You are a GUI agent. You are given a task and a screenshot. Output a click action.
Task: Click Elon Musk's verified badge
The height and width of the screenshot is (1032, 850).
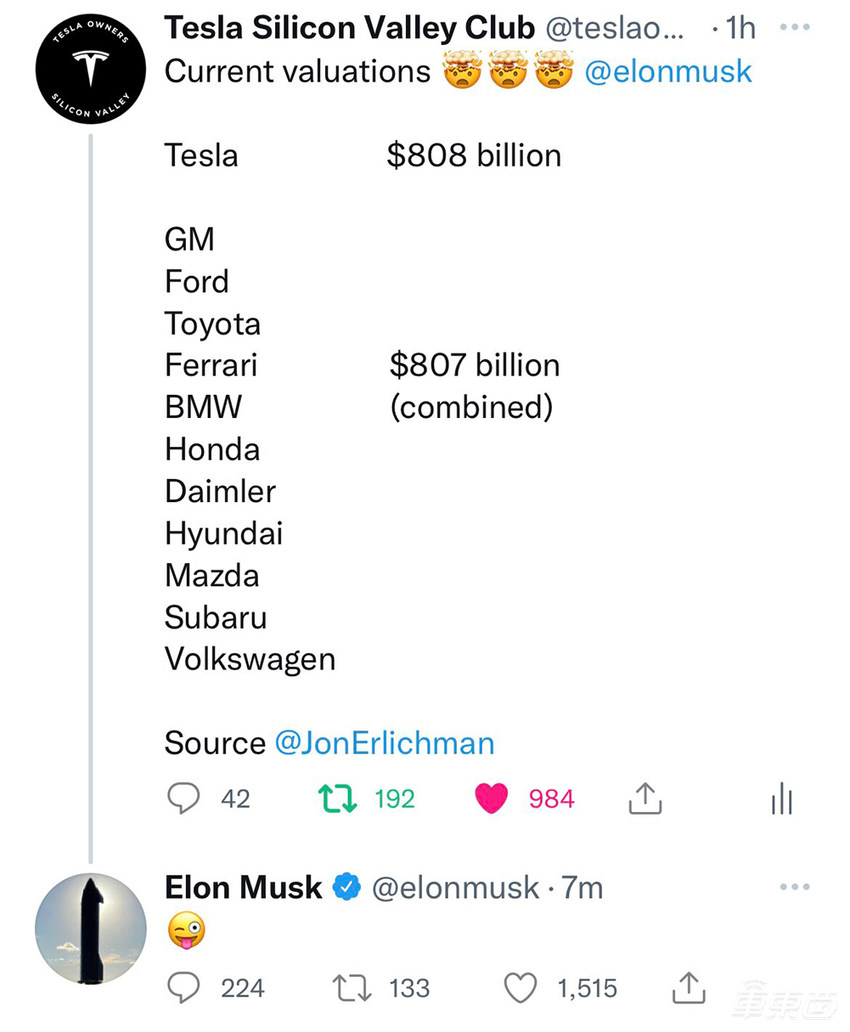[346, 887]
